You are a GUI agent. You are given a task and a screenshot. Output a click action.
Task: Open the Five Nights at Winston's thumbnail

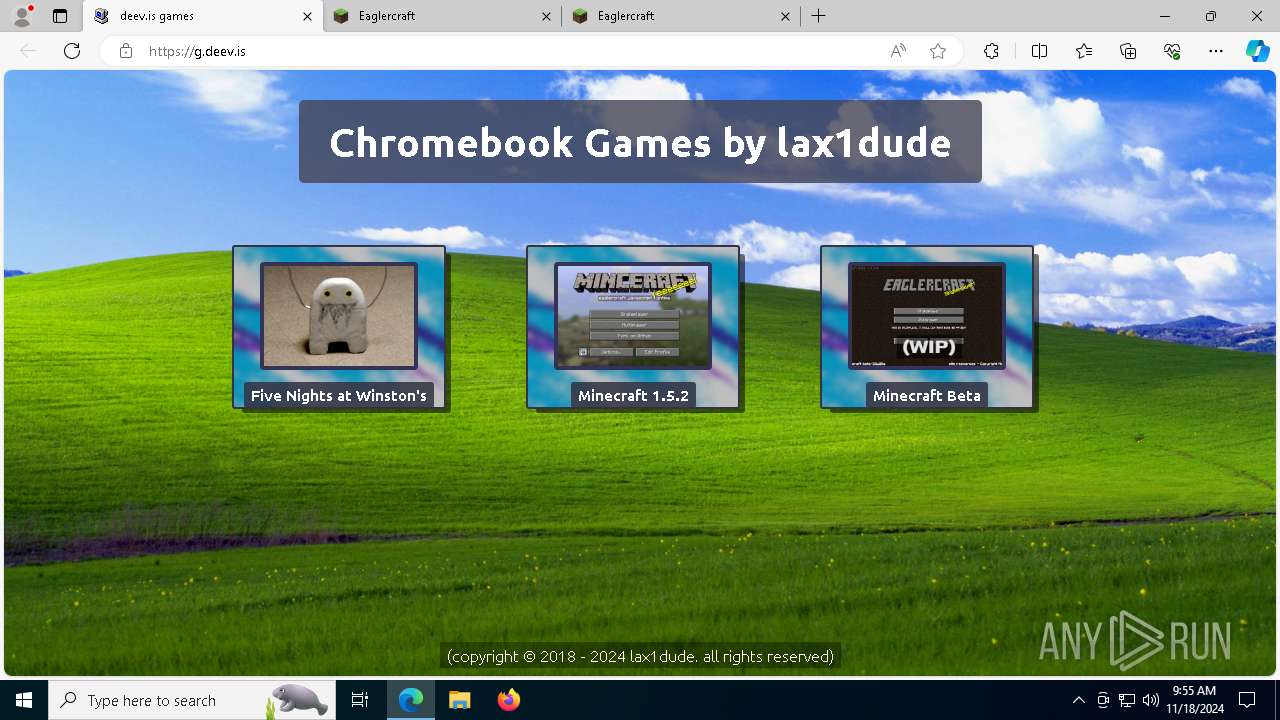point(339,316)
